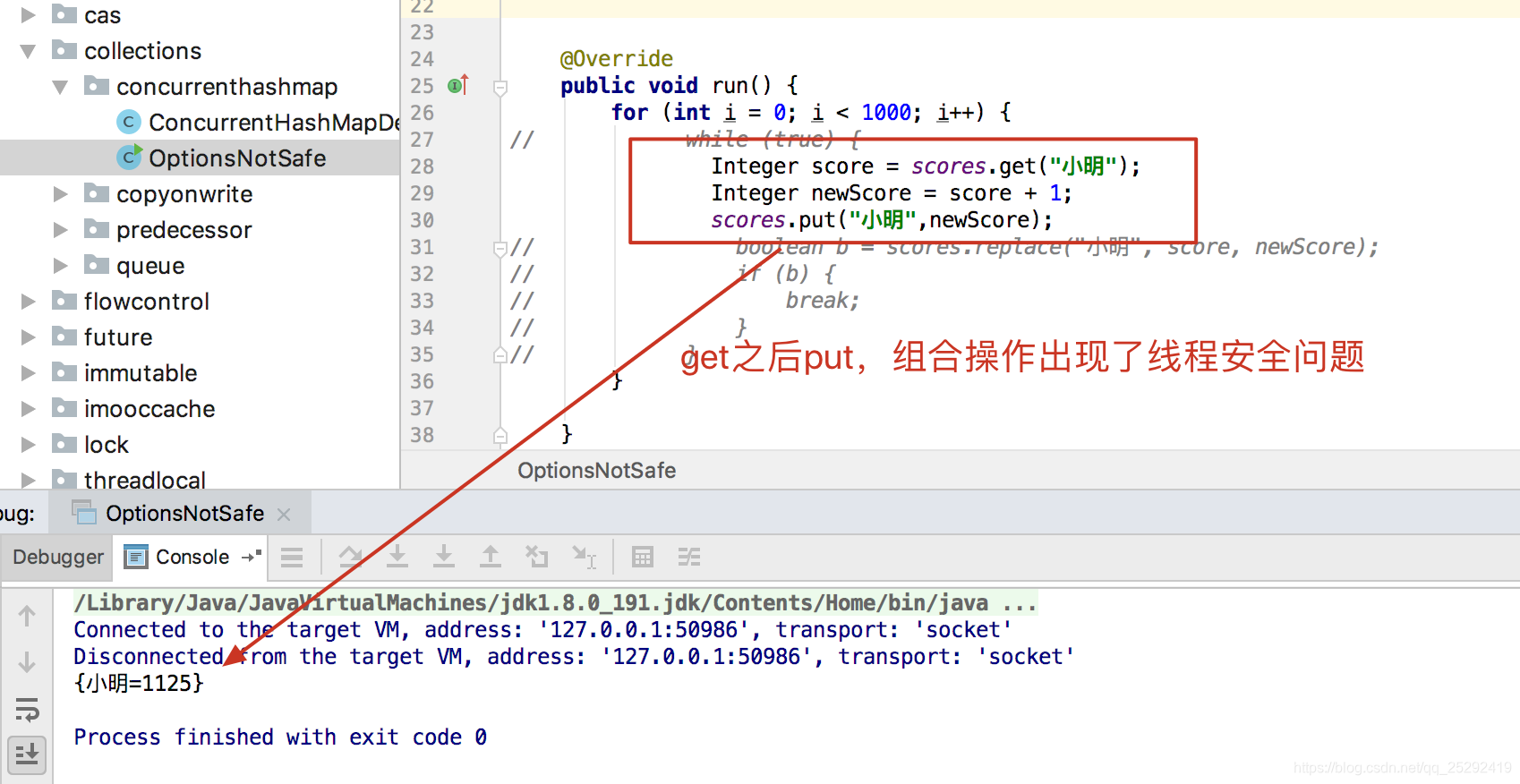This screenshot has width=1520, height=784.
Task: Expand the future folder
Action: [28, 337]
